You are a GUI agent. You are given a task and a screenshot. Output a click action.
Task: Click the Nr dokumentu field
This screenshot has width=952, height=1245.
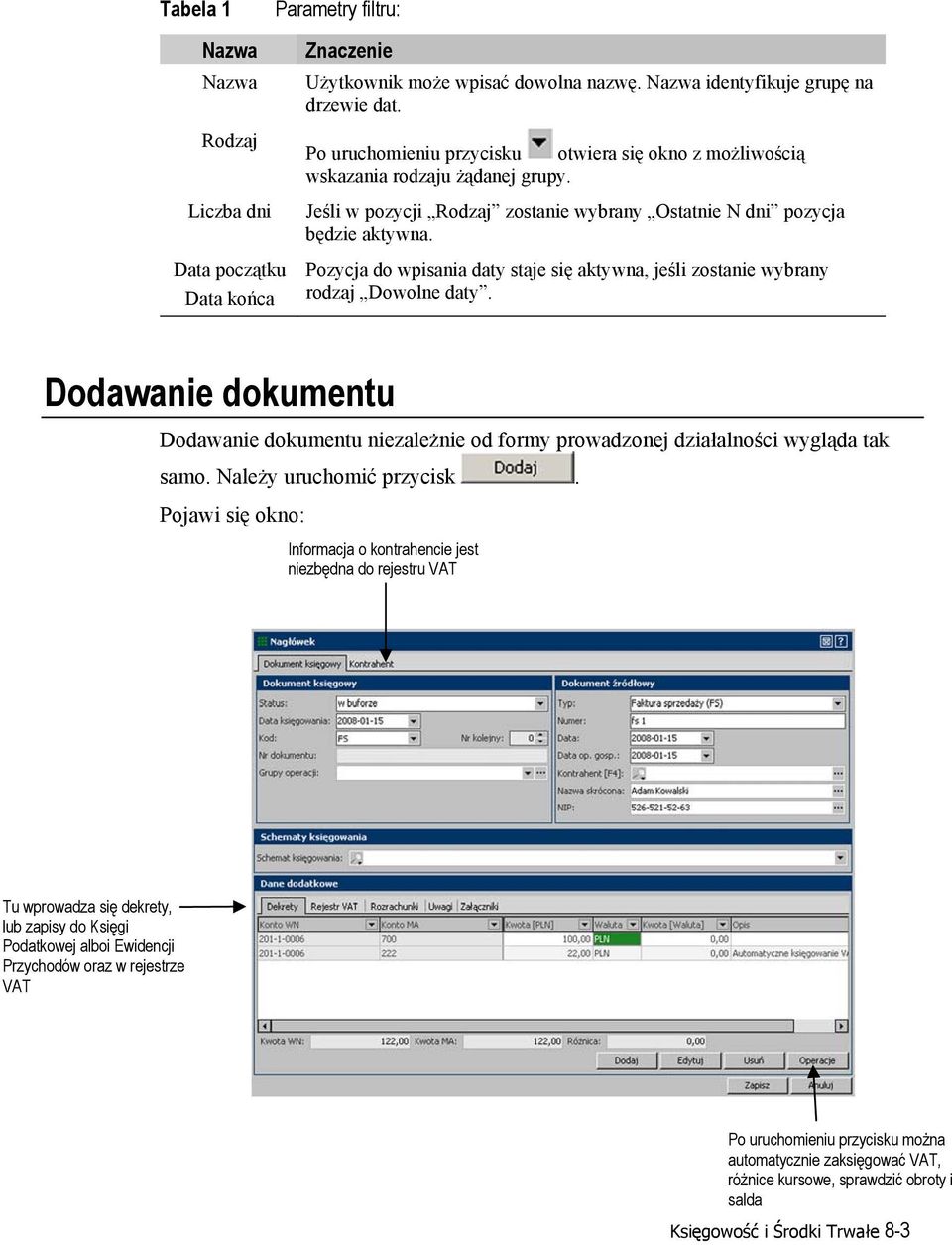point(441,756)
